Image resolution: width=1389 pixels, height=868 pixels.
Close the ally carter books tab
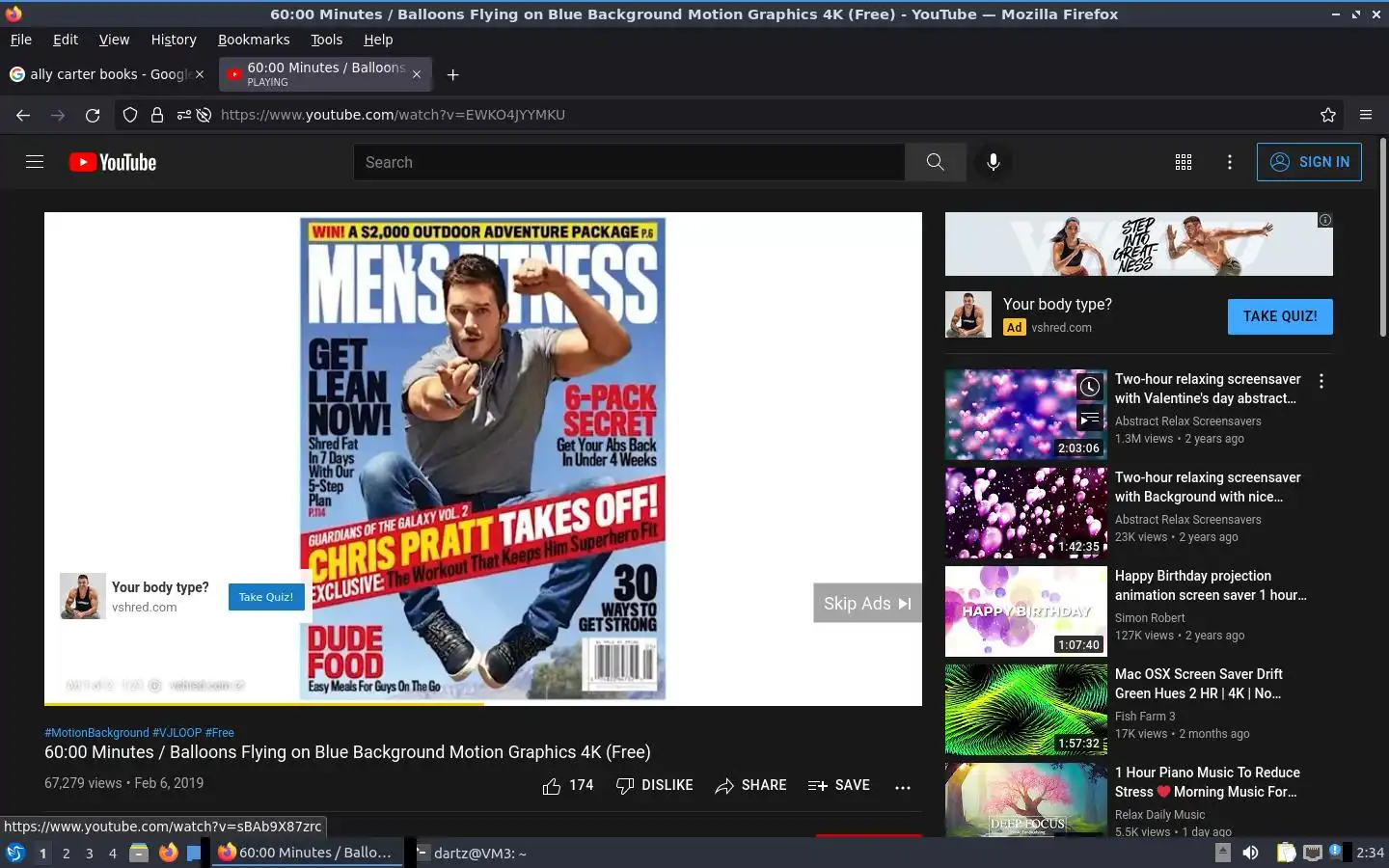200,74
